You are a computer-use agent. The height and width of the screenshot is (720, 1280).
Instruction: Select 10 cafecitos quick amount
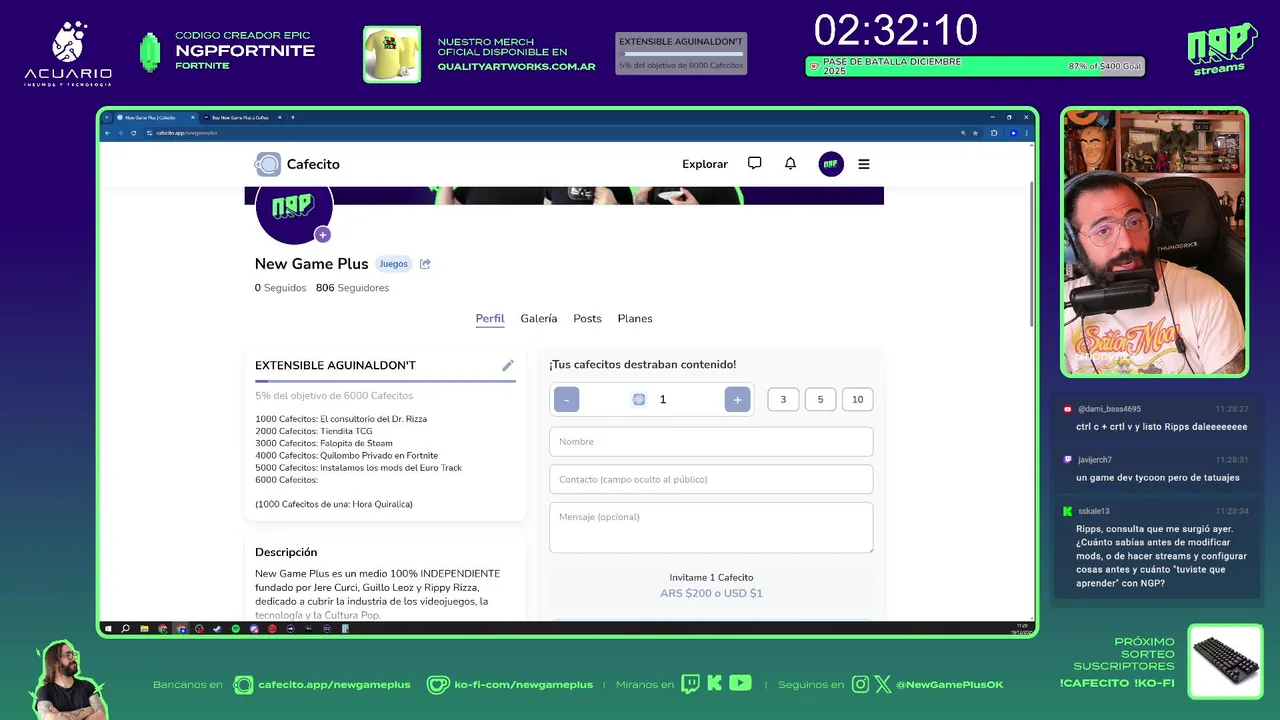pyautogui.click(x=857, y=399)
